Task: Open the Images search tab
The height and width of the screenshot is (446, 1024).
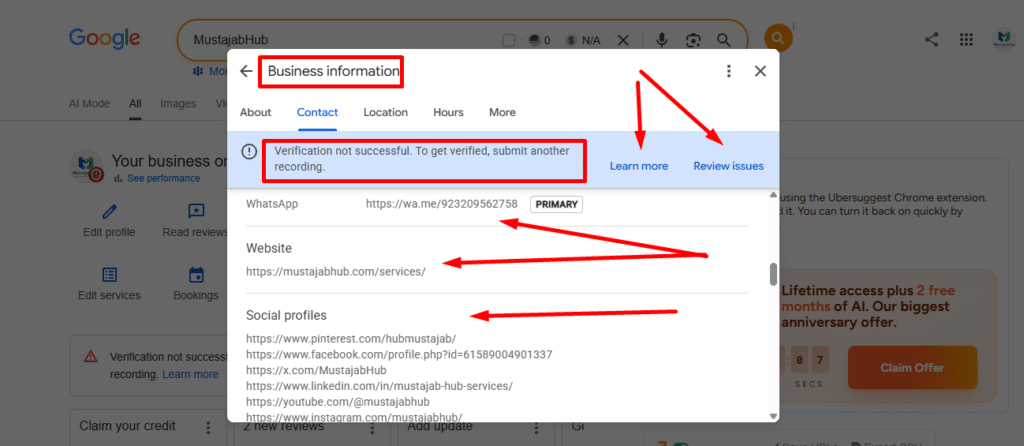Action: (x=178, y=103)
